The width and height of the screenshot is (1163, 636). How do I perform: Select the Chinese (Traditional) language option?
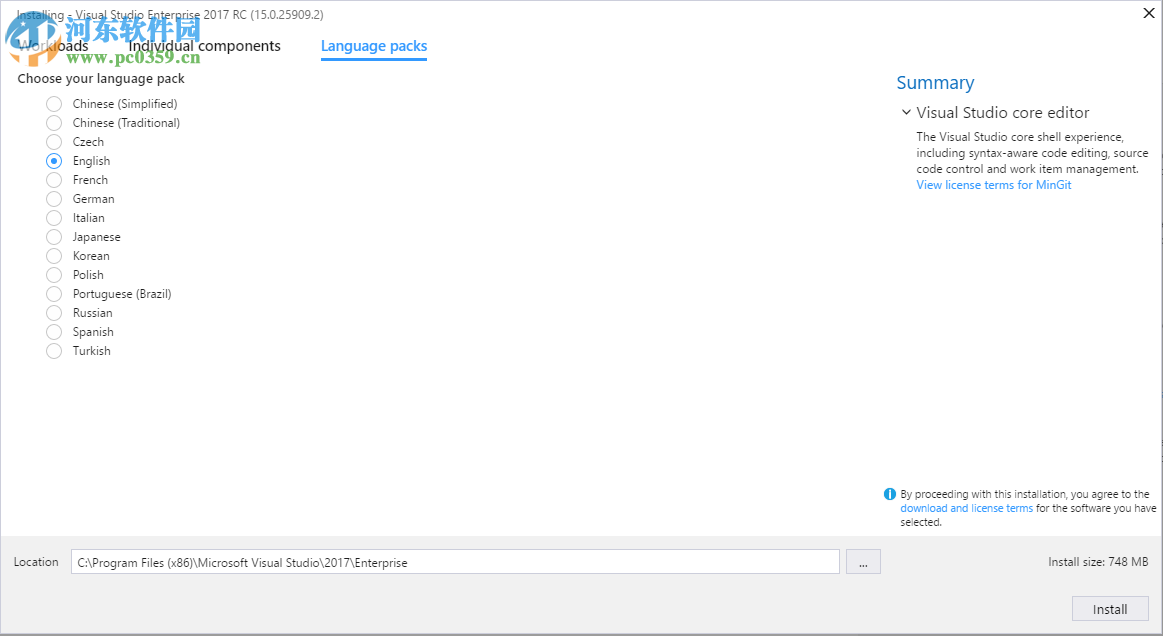[54, 123]
